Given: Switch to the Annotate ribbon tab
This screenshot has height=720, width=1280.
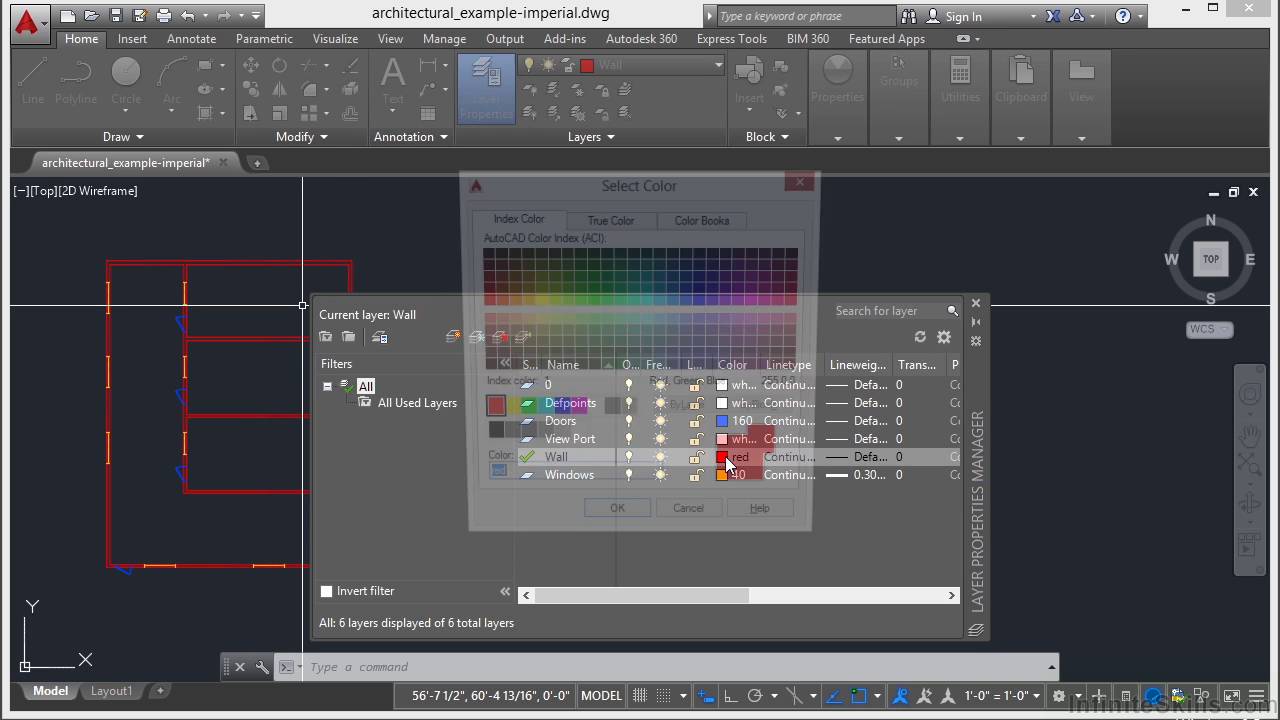Looking at the screenshot, I should click(x=191, y=38).
